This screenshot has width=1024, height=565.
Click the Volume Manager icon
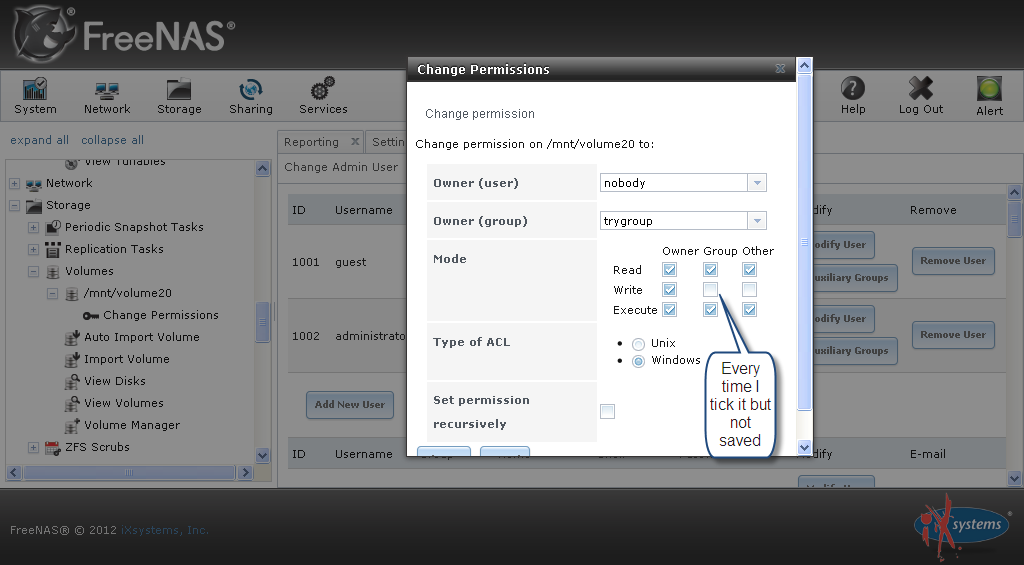pos(72,426)
